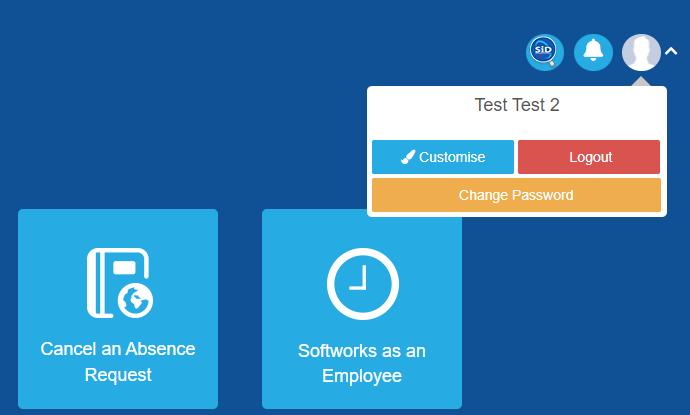Screen dimensions: 690x415
Task: Click the SID magnifier icon
Action: point(545,52)
